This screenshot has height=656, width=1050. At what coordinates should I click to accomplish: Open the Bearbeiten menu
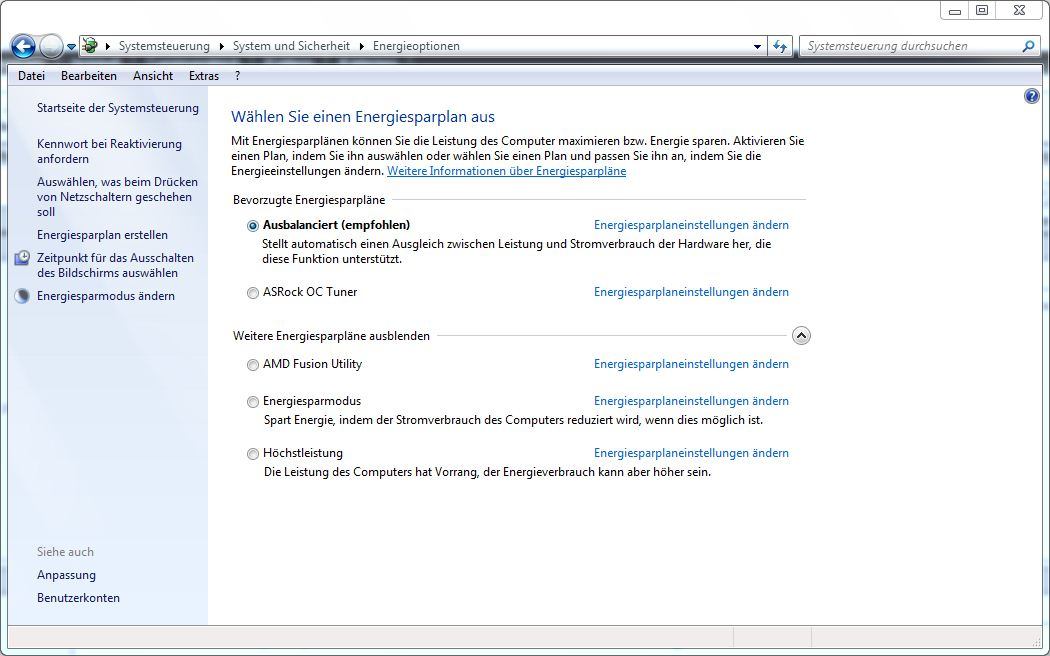click(89, 76)
